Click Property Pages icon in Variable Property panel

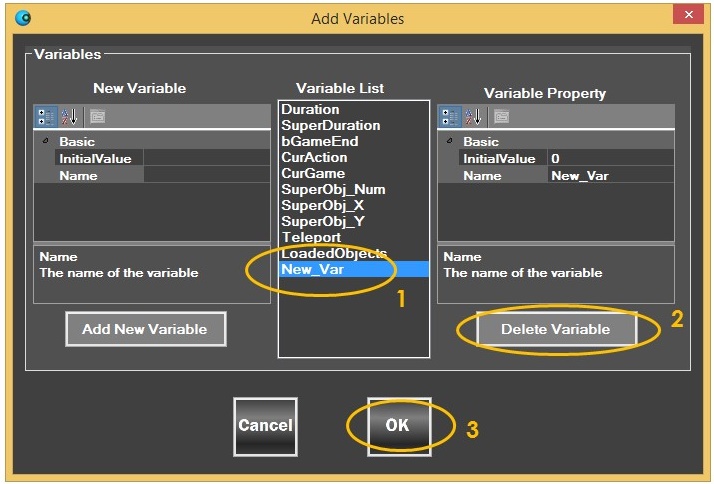click(x=501, y=117)
